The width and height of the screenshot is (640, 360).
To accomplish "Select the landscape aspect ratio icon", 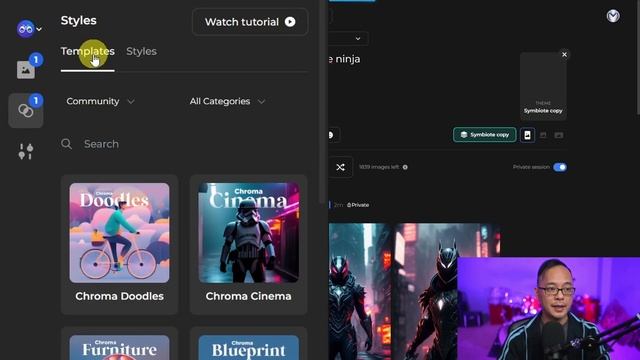I will [x=559, y=135].
